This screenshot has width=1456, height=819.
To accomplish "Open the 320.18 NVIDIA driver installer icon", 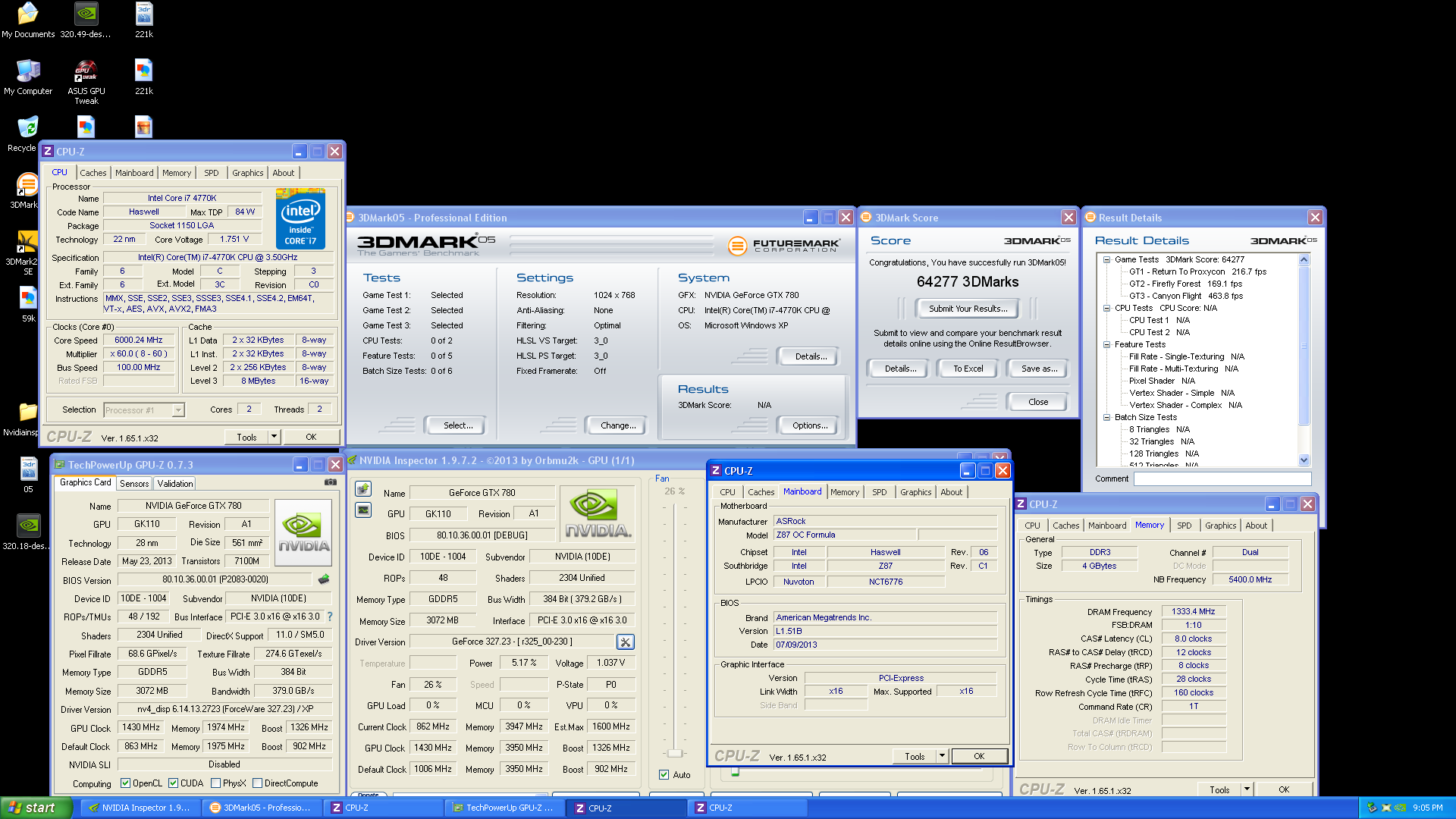I will point(27,532).
